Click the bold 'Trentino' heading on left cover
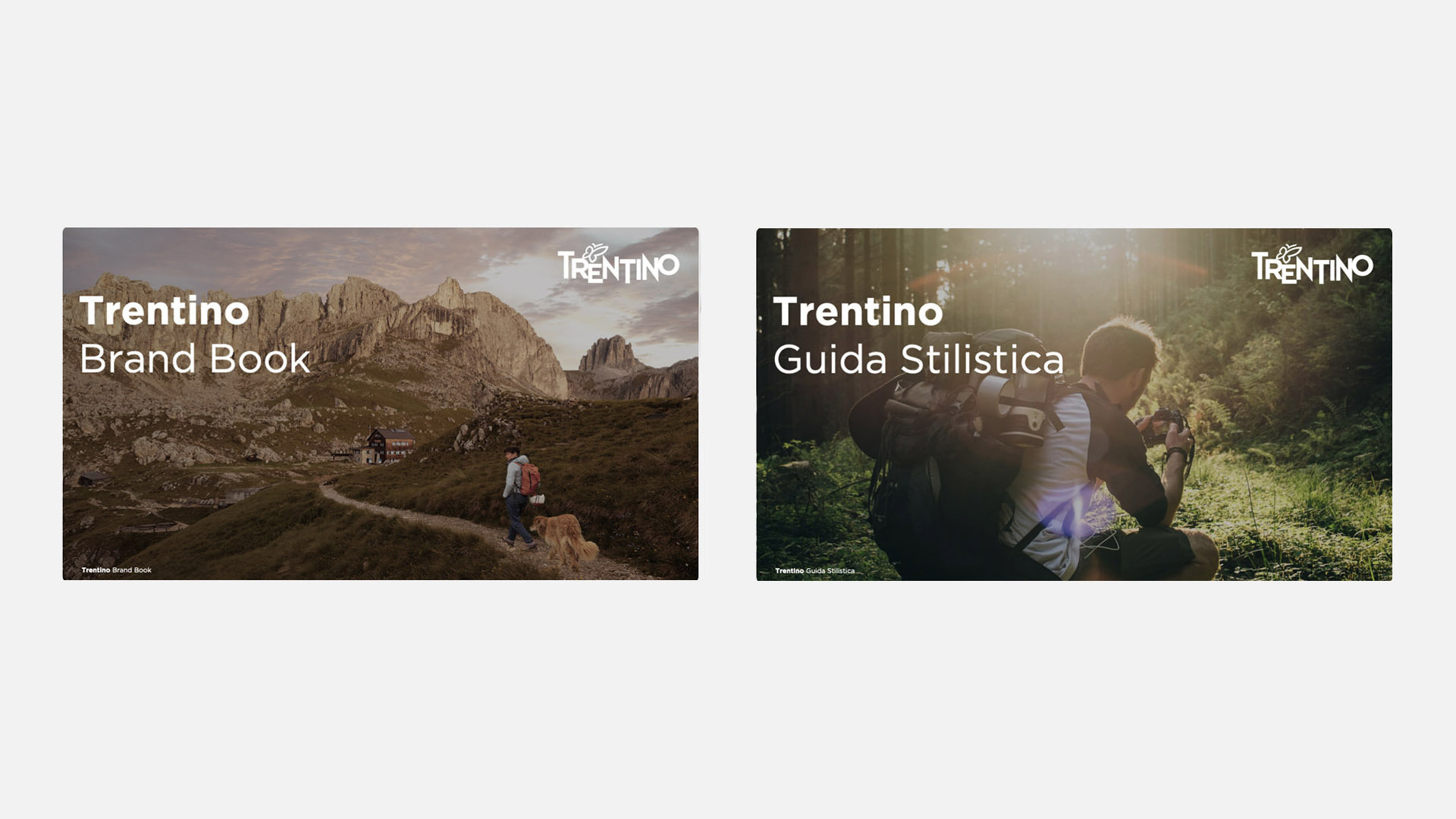The width and height of the screenshot is (1456, 819). 165,311
